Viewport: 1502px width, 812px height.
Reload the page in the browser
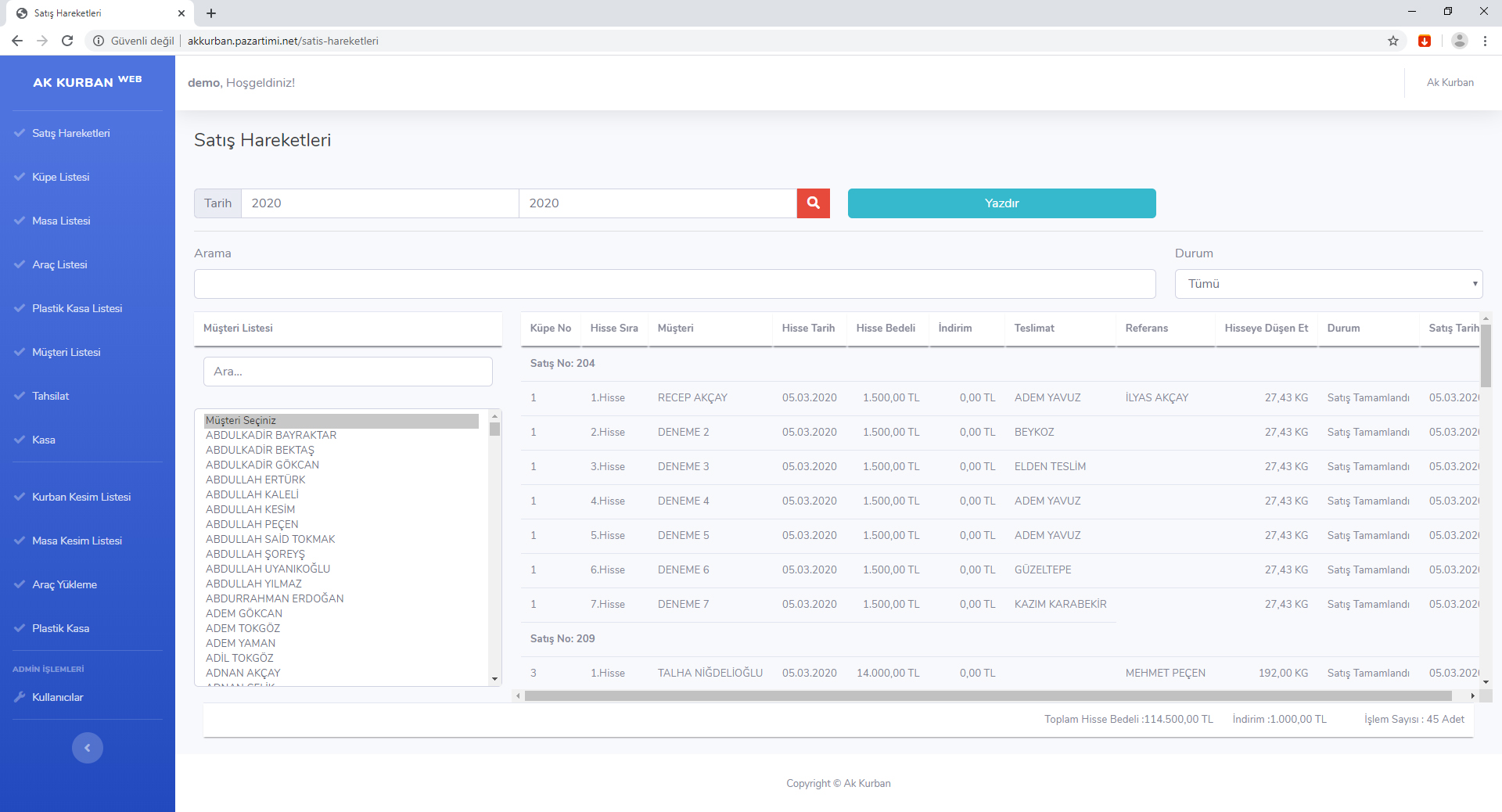click(67, 41)
